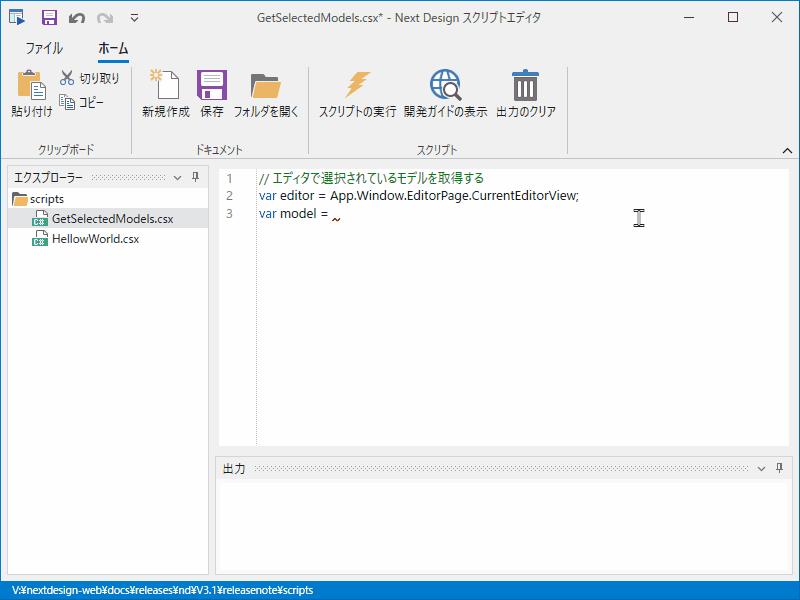Viewport: 800px width, 600px height.
Task: Click the C# icon beside HellowWorld.csx
Action: [40, 238]
